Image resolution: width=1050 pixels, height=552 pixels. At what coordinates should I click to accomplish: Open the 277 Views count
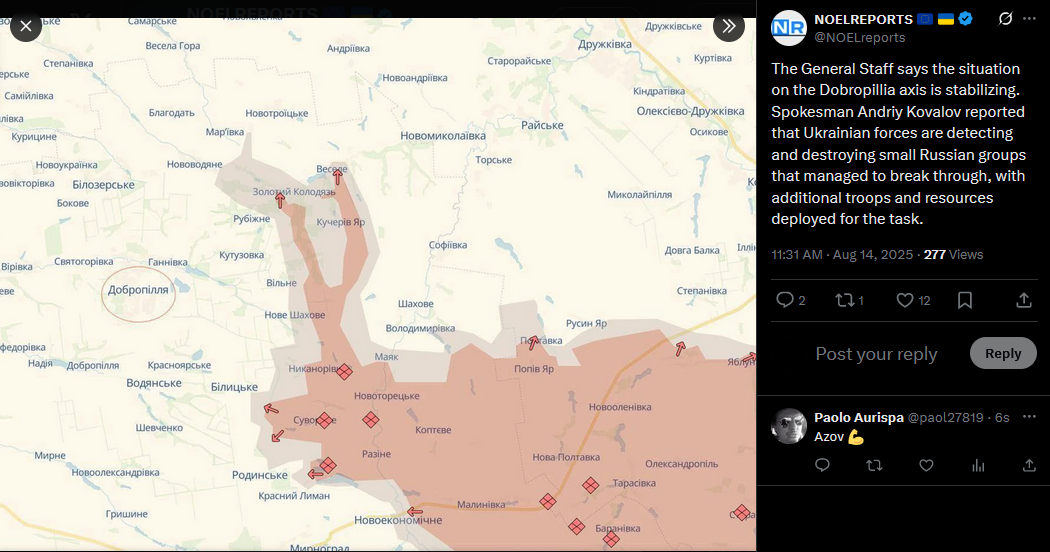pos(954,255)
